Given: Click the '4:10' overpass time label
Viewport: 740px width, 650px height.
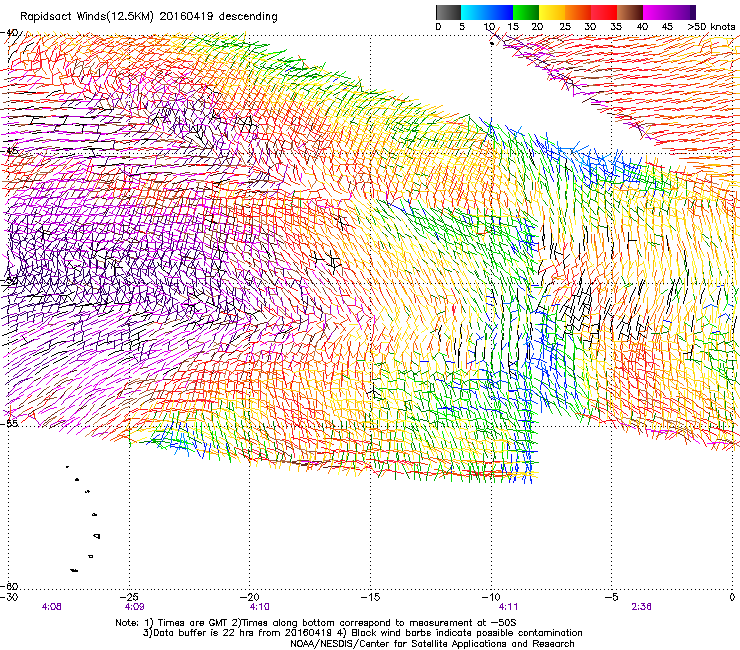Looking at the screenshot, I should point(260,607).
